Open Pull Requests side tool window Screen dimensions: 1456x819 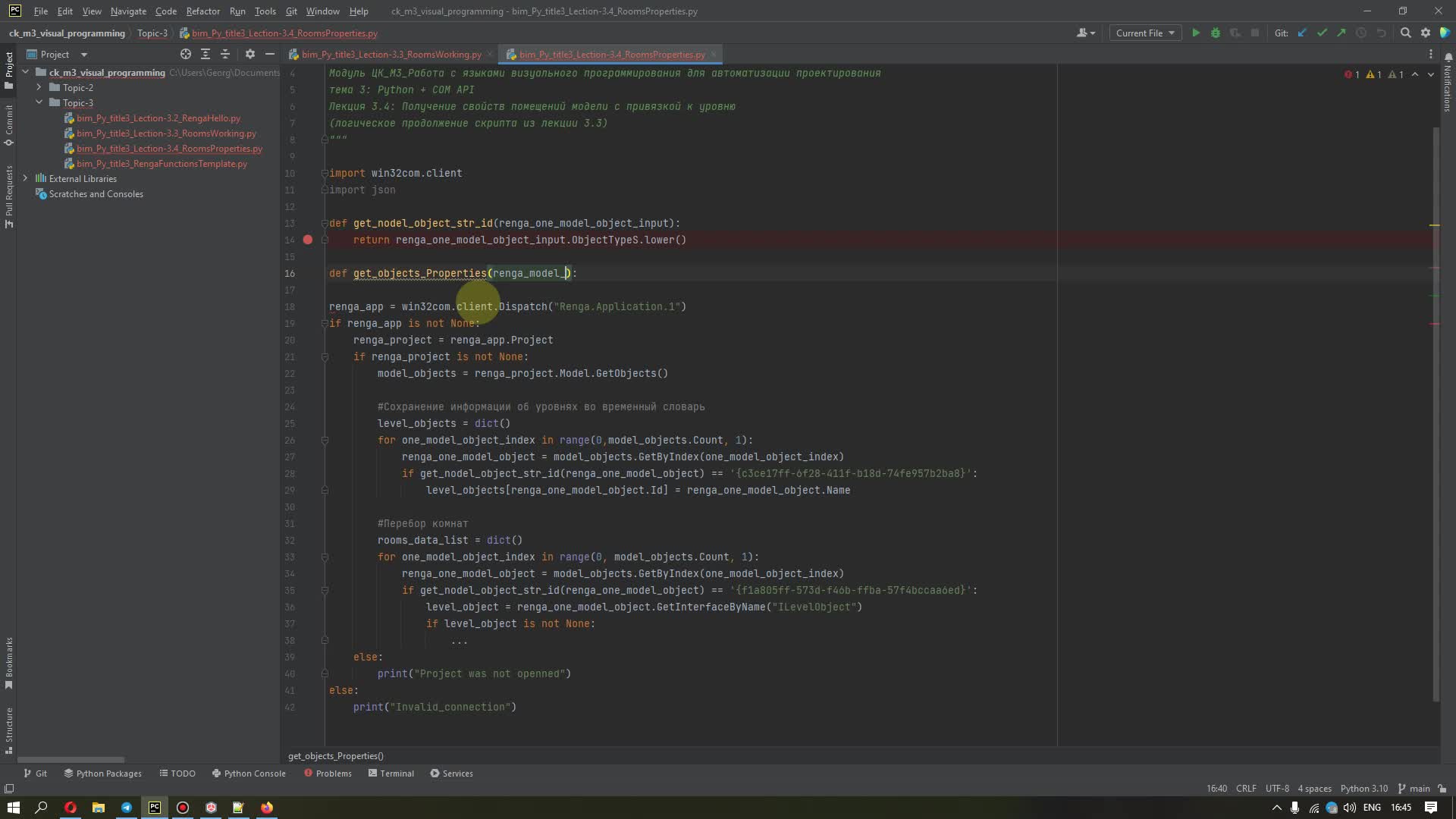[8, 196]
